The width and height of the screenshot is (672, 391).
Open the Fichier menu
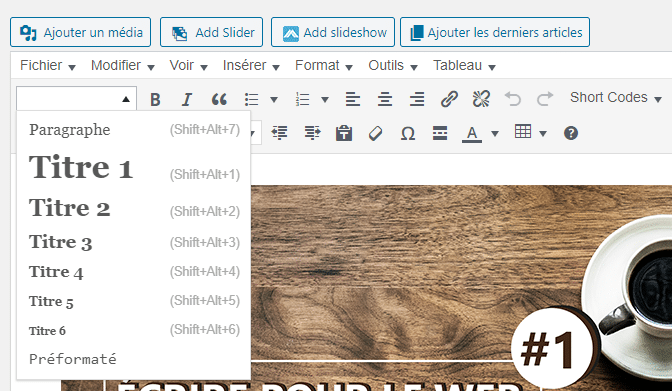pos(48,66)
